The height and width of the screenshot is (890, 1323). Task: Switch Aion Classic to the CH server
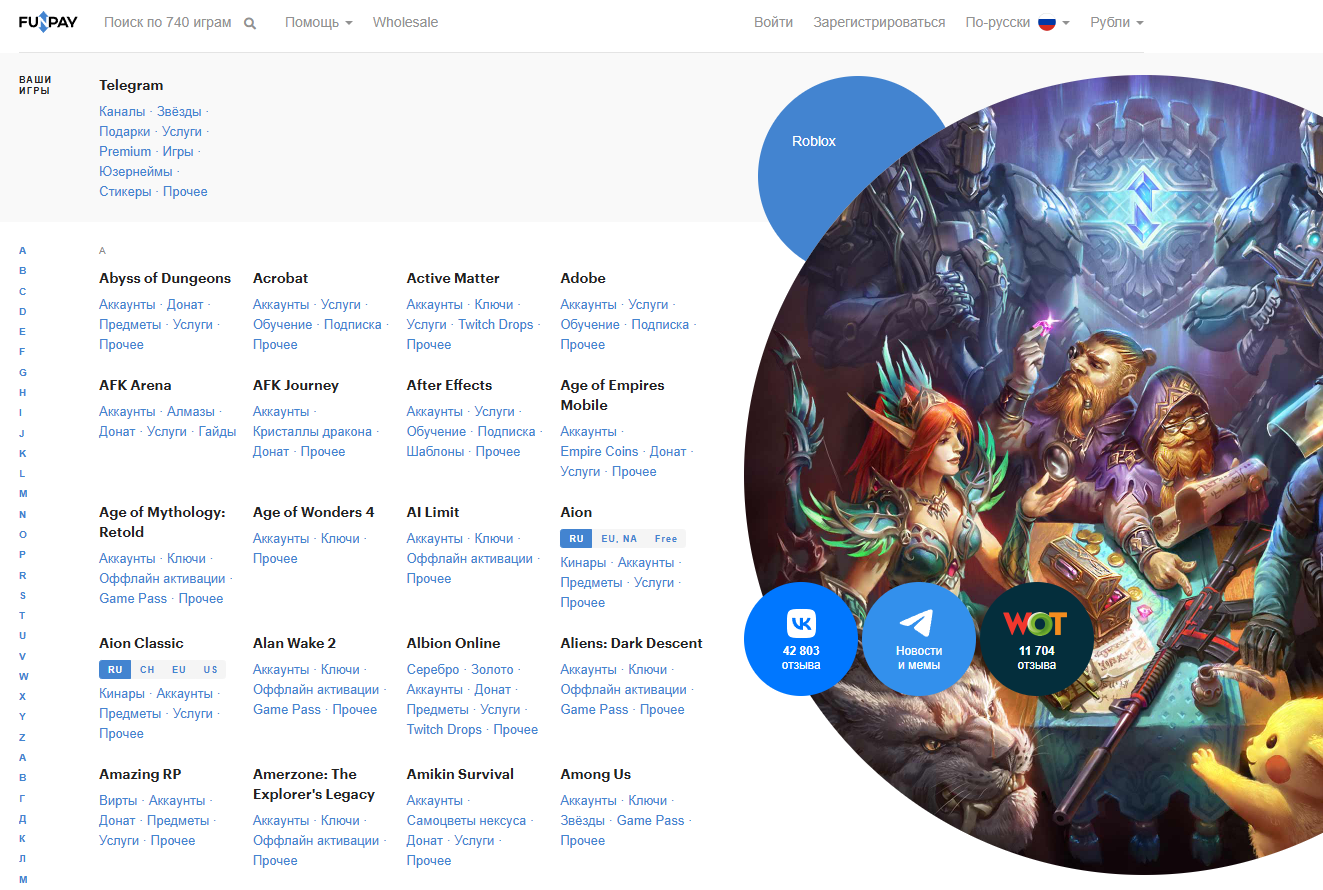point(147,669)
